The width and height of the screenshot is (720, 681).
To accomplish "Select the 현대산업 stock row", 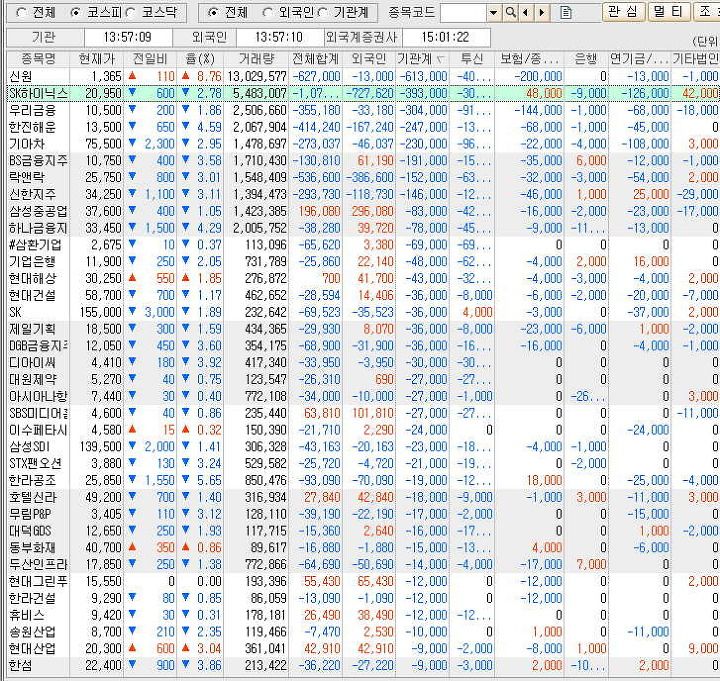I will [363, 649].
